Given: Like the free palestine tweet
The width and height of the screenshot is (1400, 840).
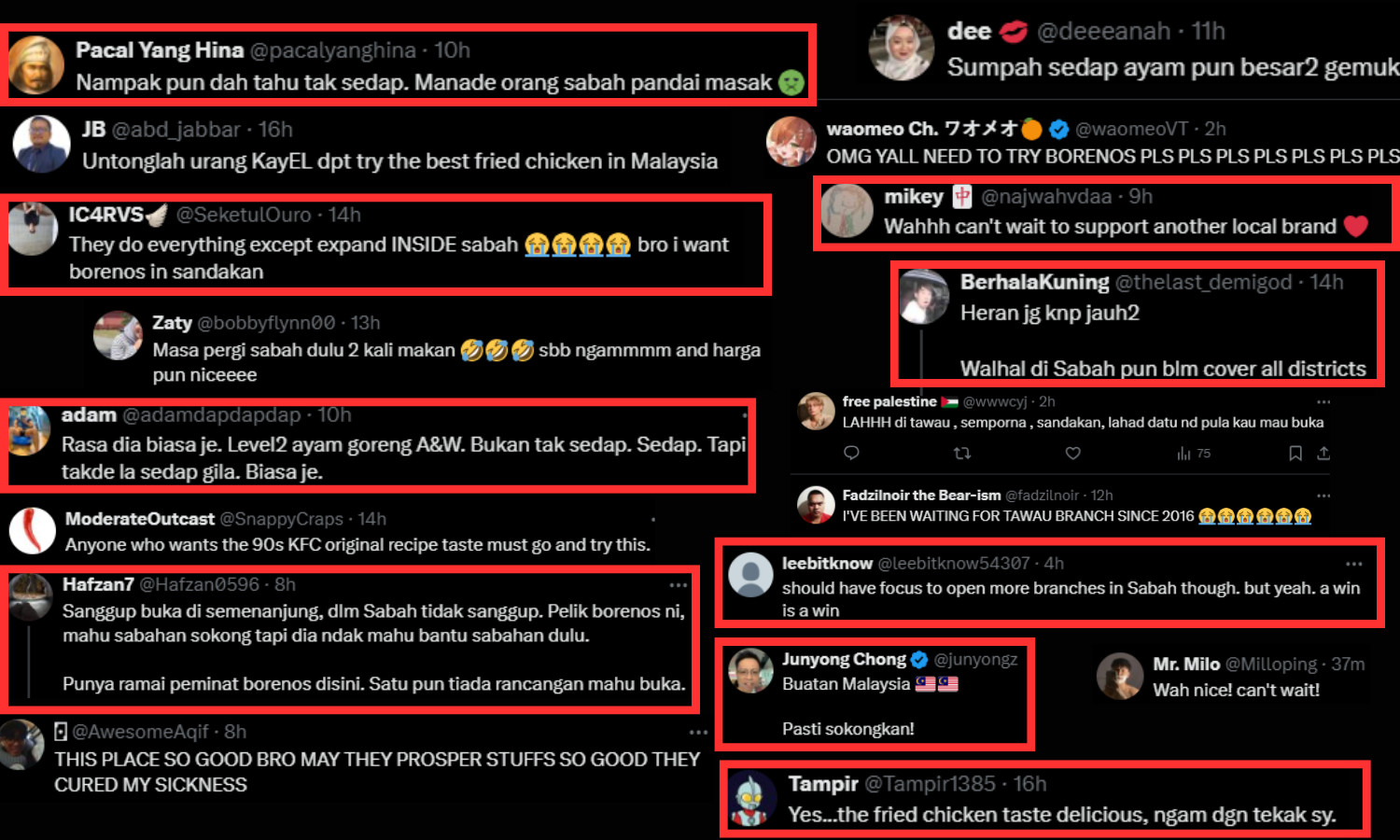Looking at the screenshot, I should point(1073,454).
